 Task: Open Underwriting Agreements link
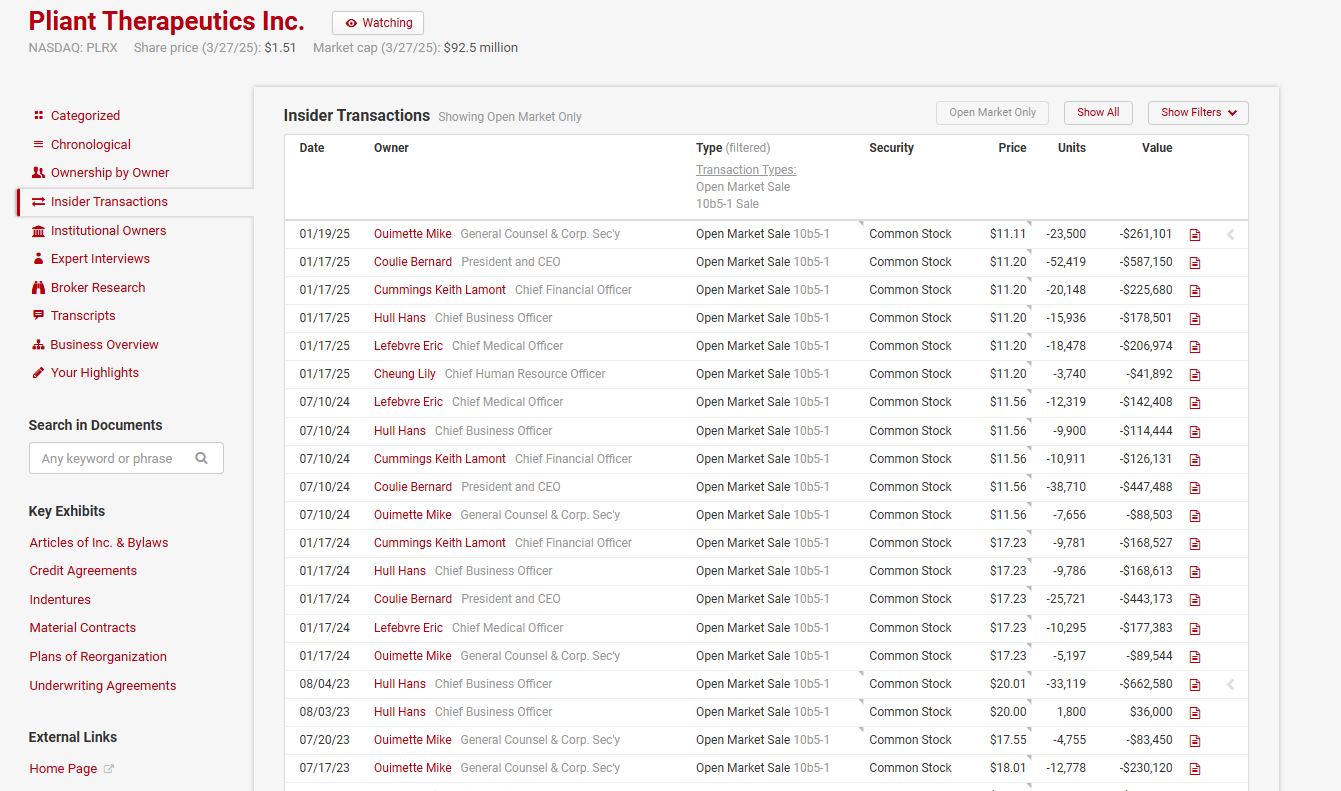(103, 686)
